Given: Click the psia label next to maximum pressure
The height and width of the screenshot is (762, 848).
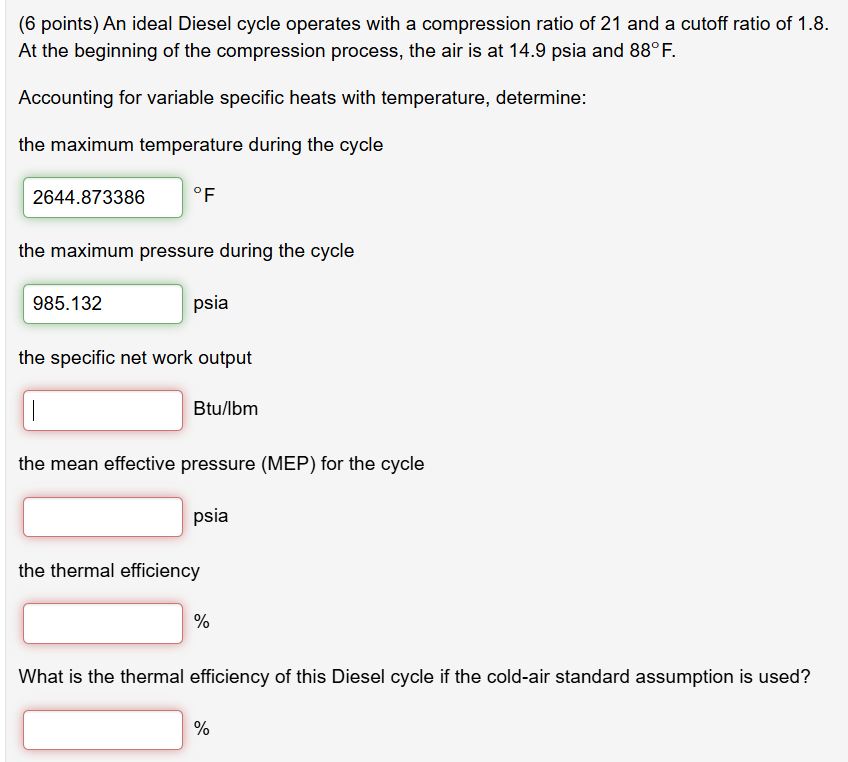Looking at the screenshot, I should [212, 303].
